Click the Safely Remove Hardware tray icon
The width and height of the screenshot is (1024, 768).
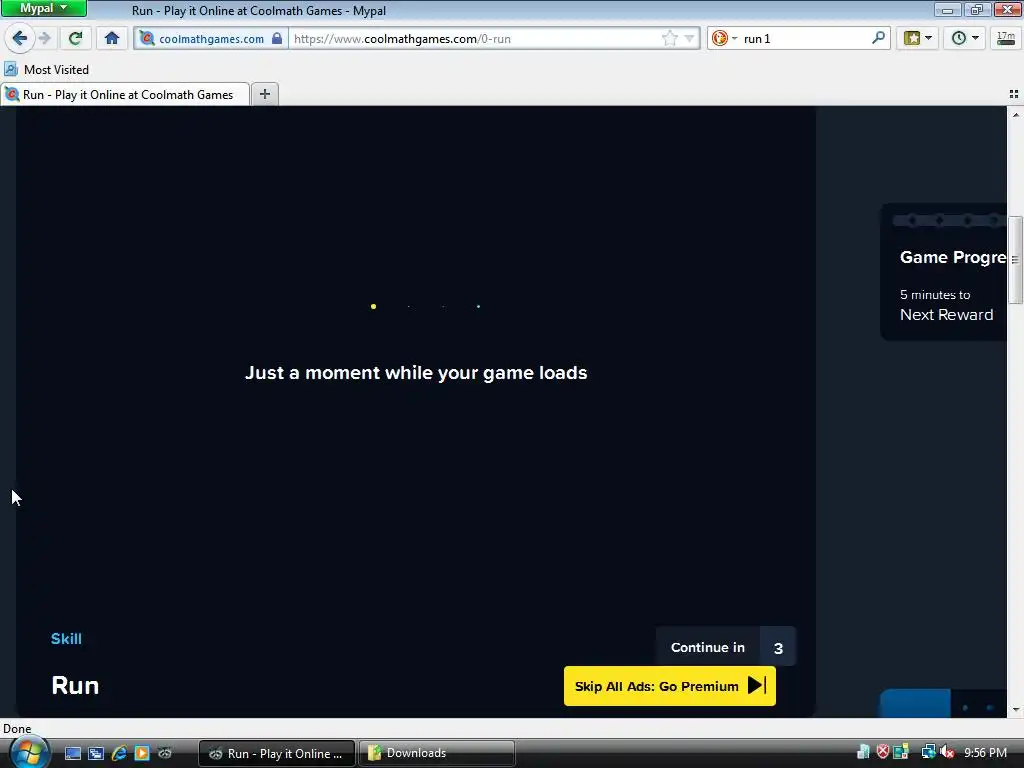(863, 752)
